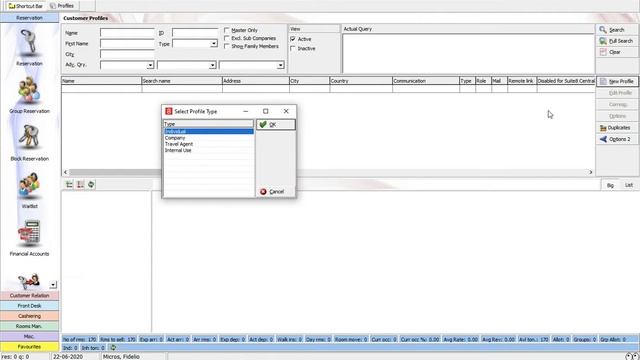Expand sidebar icon list down arrow
640x360 pixels.
point(53,284)
